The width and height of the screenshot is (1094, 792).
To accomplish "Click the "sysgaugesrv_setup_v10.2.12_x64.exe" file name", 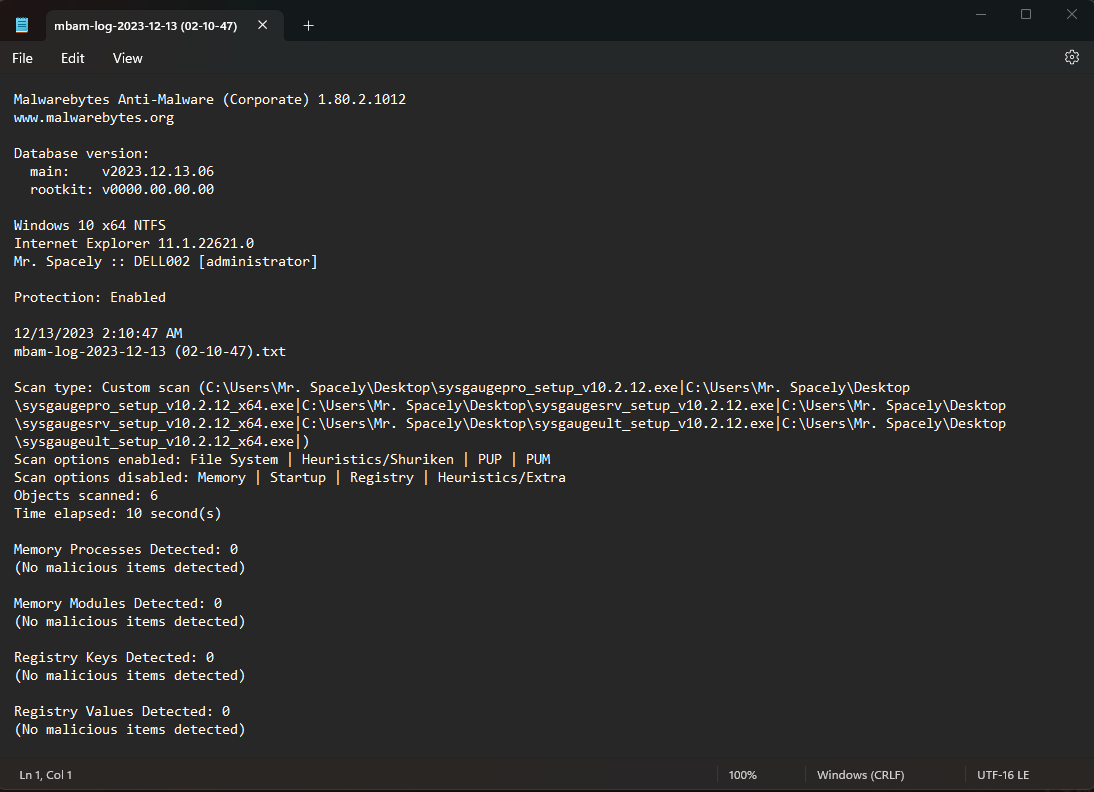I will [x=158, y=424].
